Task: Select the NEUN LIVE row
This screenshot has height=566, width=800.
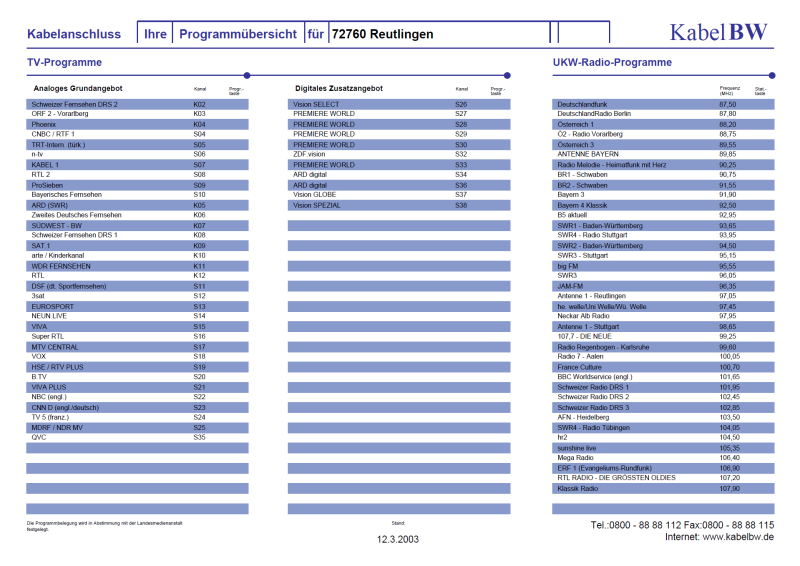Action: (x=137, y=316)
